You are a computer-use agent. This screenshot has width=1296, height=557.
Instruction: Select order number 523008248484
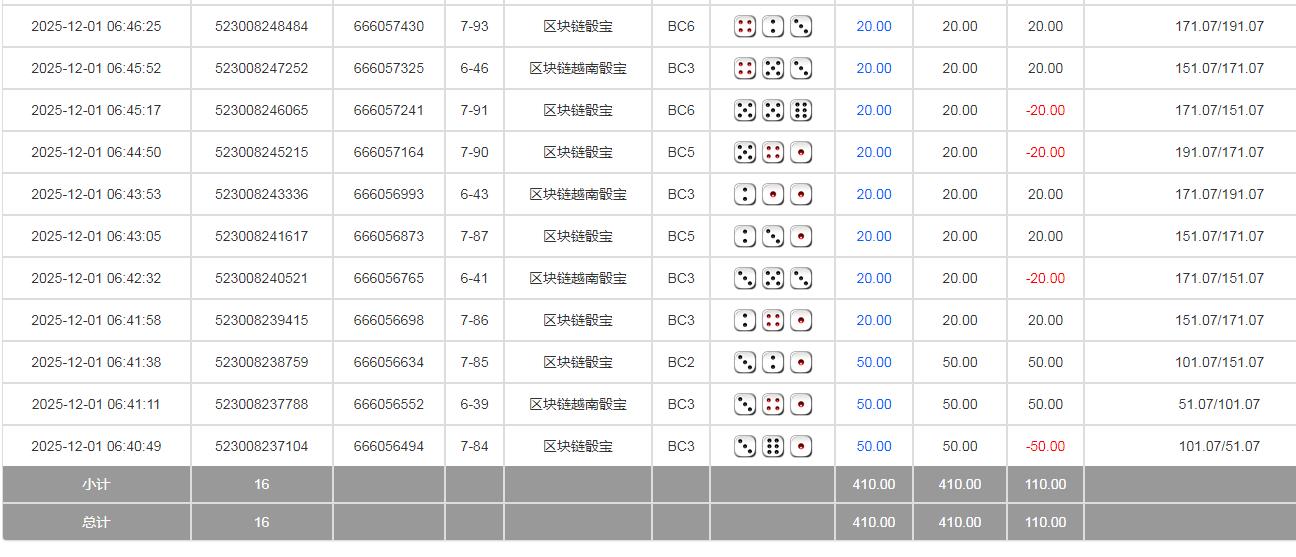coord(262,27)
